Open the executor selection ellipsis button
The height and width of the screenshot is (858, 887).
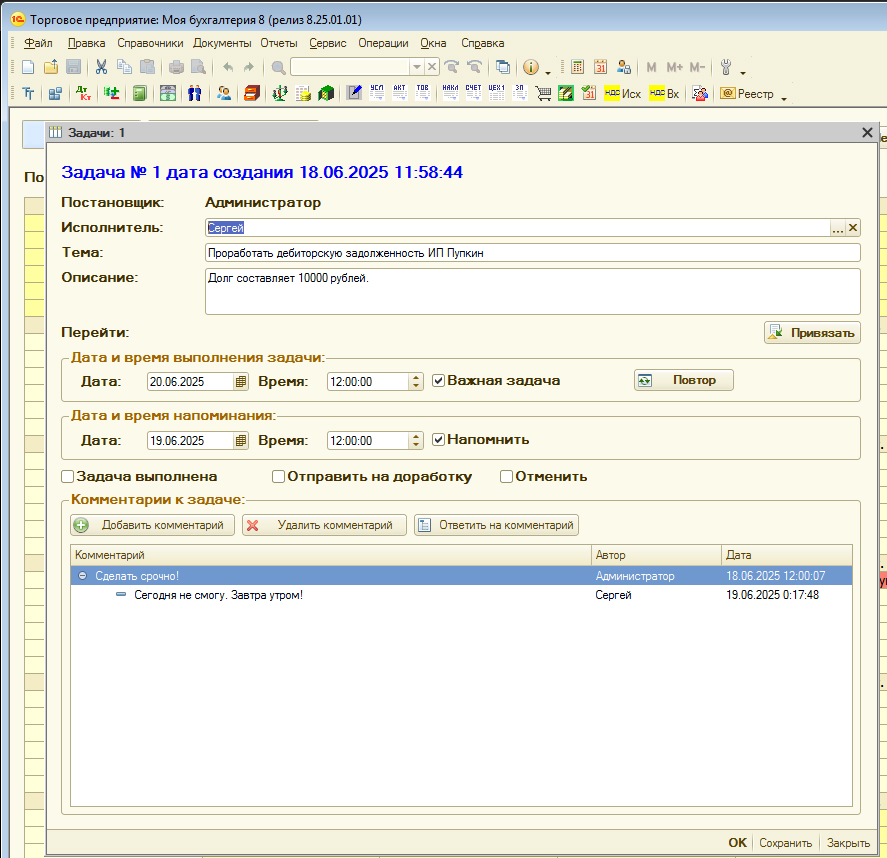coord(837,228)
